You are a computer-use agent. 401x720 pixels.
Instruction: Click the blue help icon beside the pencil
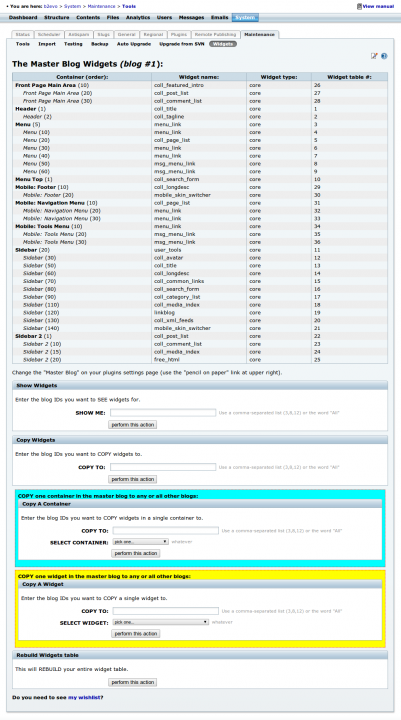[384, 56]
